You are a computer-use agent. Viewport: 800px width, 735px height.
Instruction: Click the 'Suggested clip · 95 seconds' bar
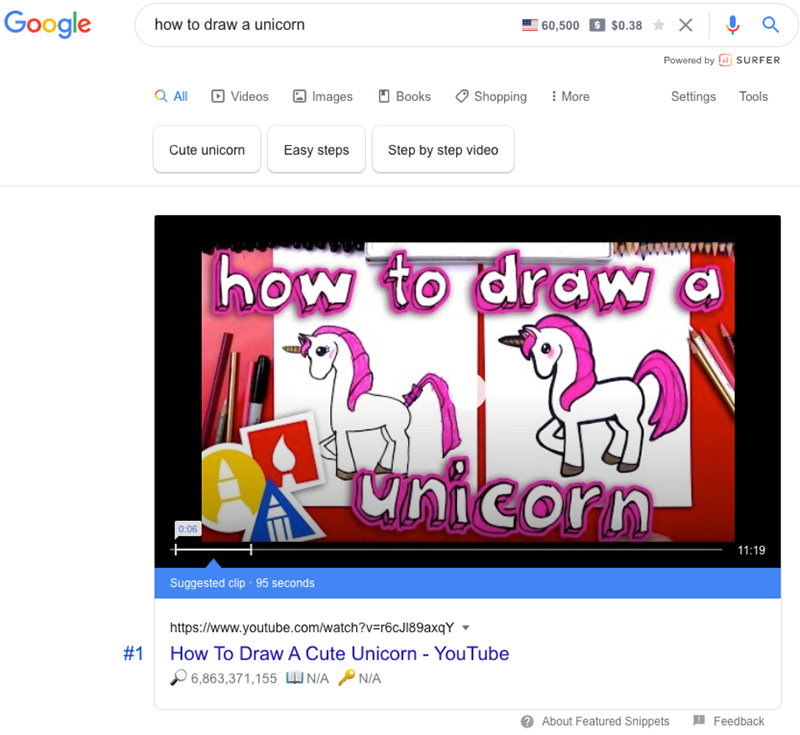467,583
